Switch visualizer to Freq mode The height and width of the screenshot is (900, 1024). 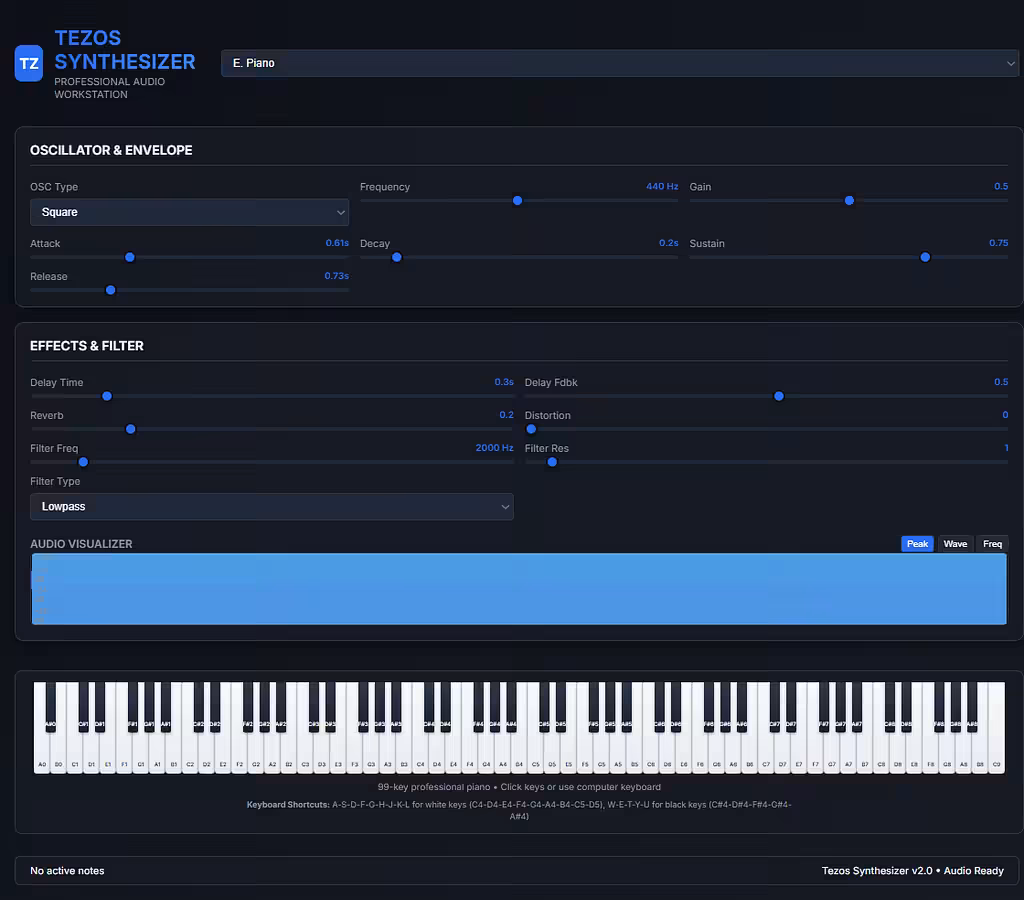(x=992, y=544)
